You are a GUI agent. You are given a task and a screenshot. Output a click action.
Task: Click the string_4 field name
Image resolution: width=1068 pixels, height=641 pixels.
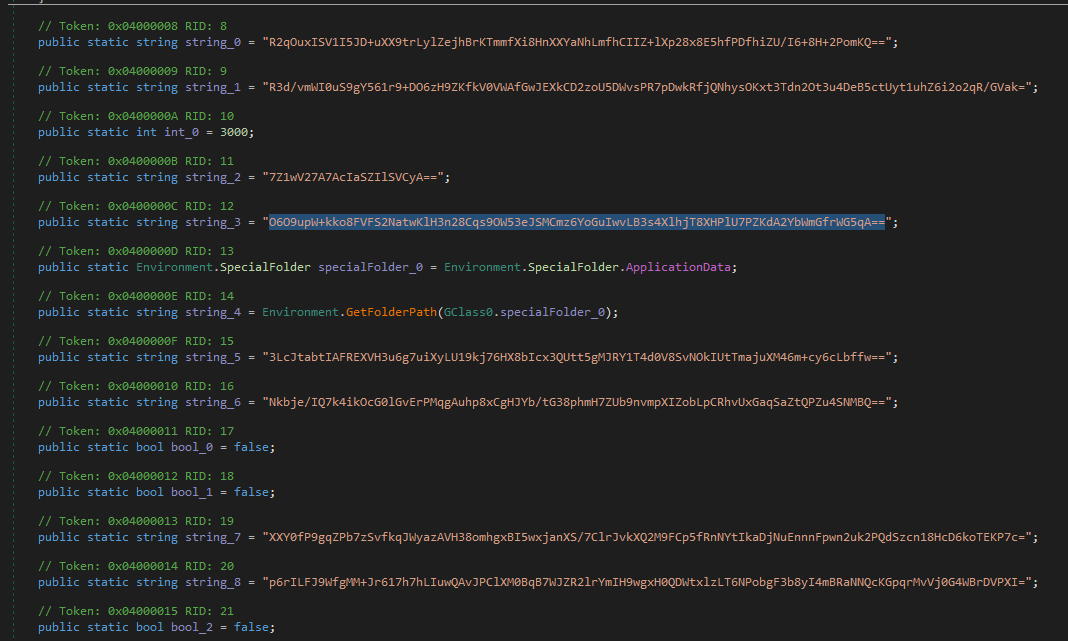tap(213, 312)
